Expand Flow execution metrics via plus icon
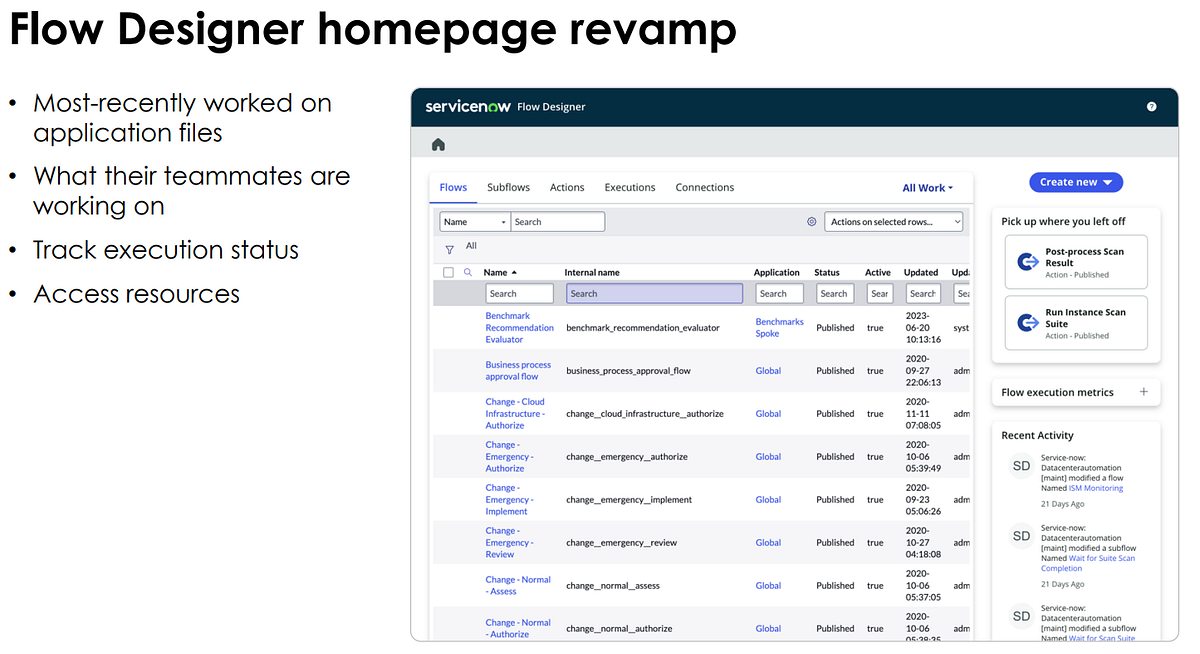1200x654 pixels. point(1143,392)
